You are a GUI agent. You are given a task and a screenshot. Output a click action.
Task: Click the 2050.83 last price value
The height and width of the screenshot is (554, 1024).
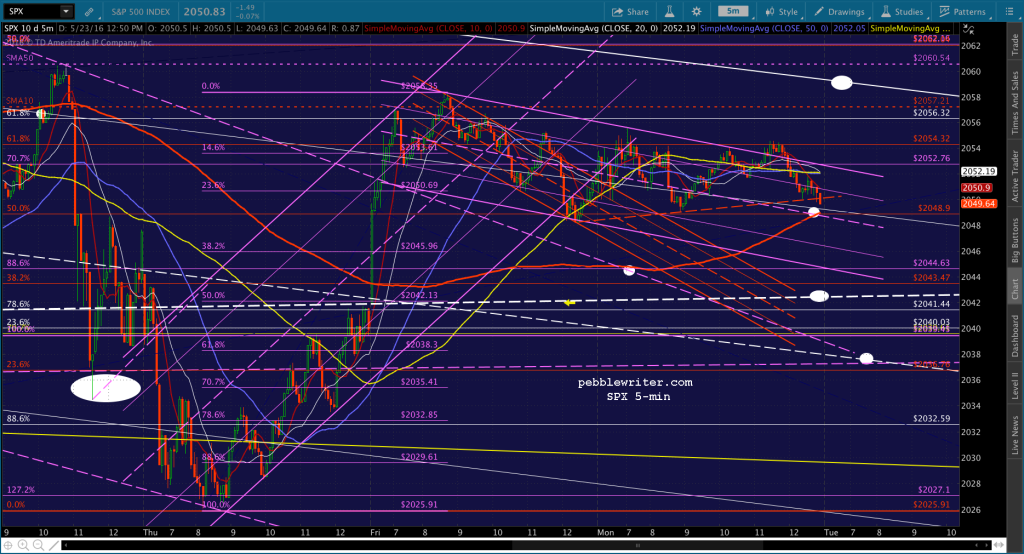(x=204, y=12)
